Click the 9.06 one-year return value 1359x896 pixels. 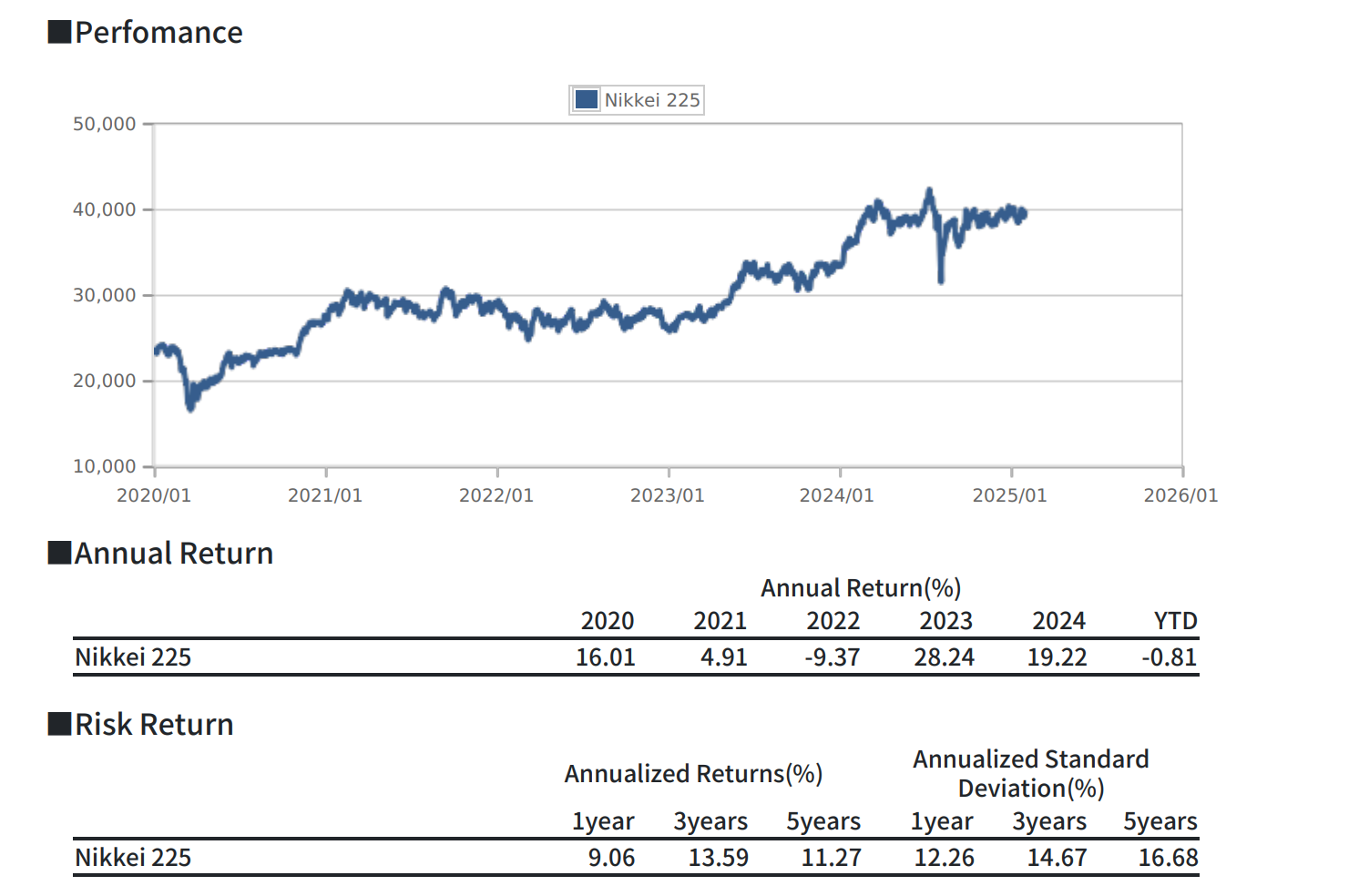tap(611, 858)
